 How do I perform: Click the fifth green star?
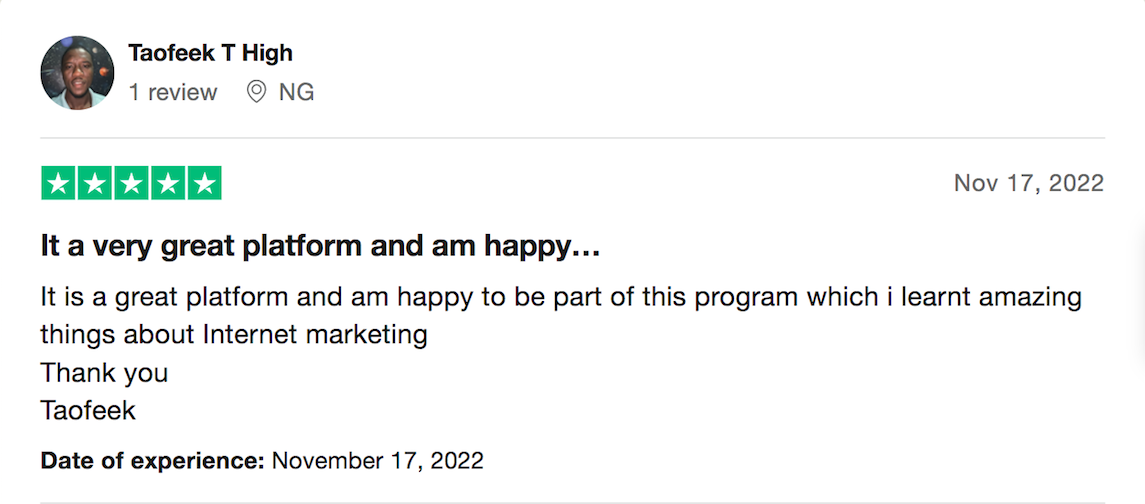204,183
